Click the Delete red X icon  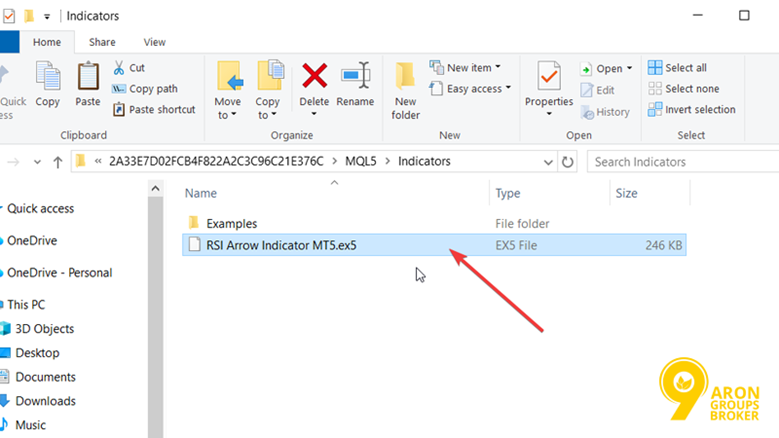[x=314, y=77]
